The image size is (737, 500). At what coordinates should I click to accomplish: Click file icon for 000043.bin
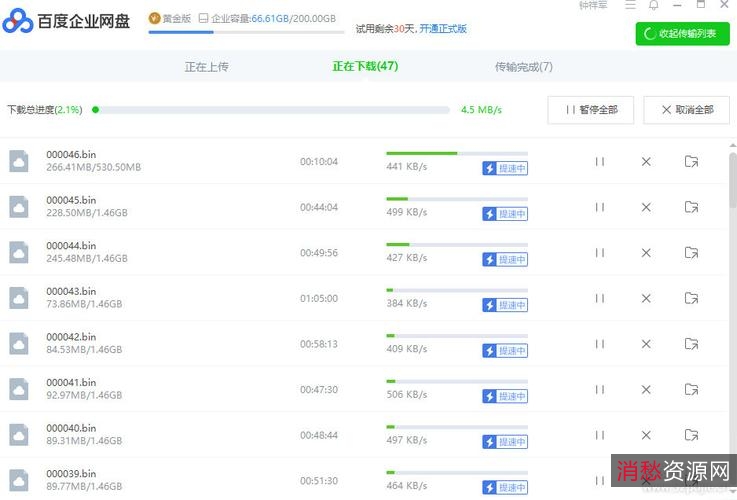click(19, 298)
